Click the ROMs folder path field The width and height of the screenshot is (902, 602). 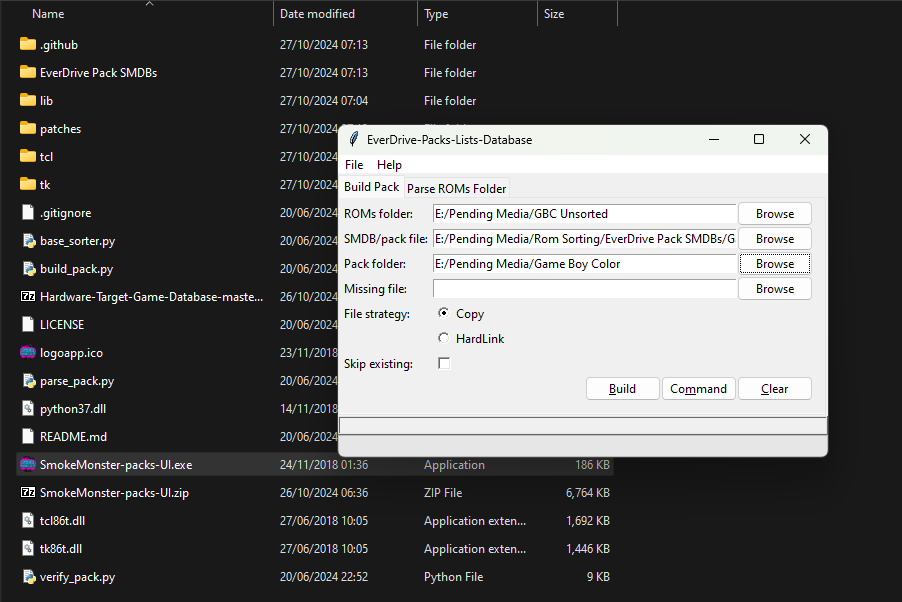click(584, 214)
